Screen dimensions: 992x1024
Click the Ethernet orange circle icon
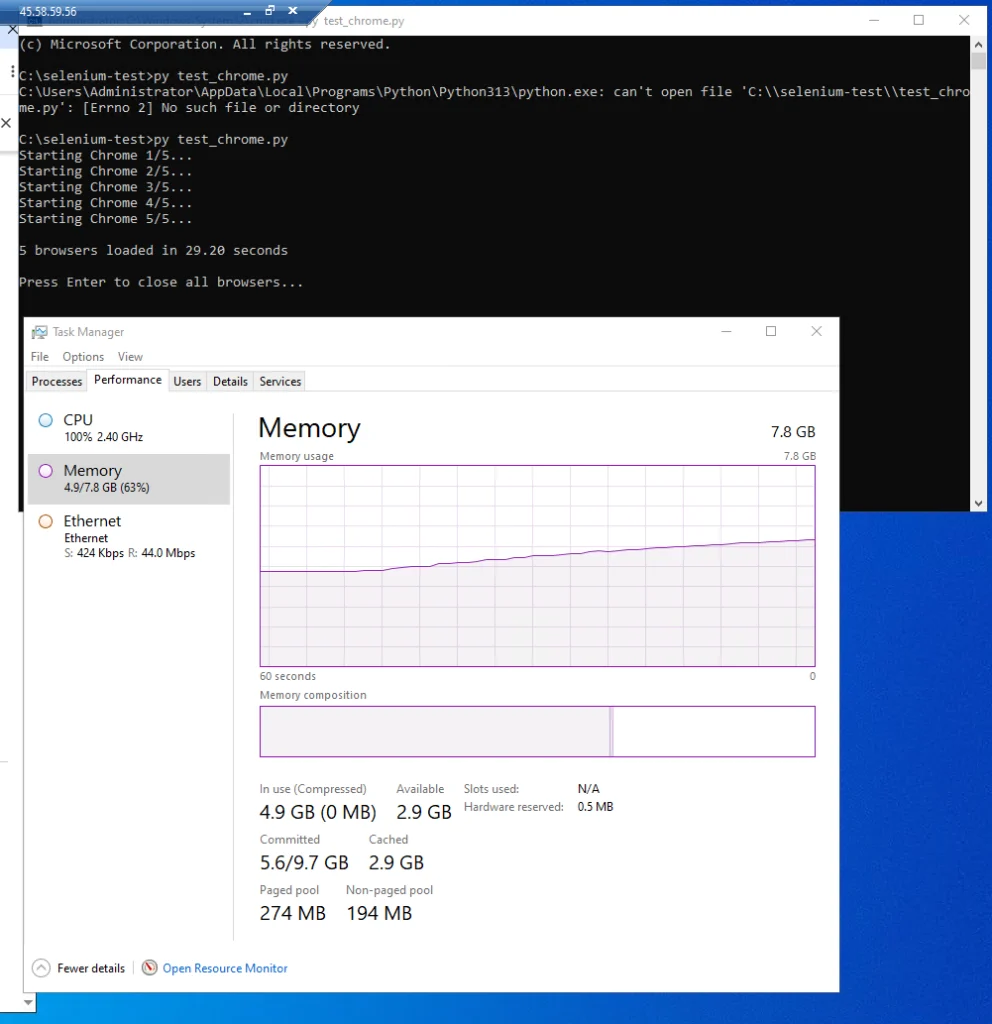pos(46,521)
